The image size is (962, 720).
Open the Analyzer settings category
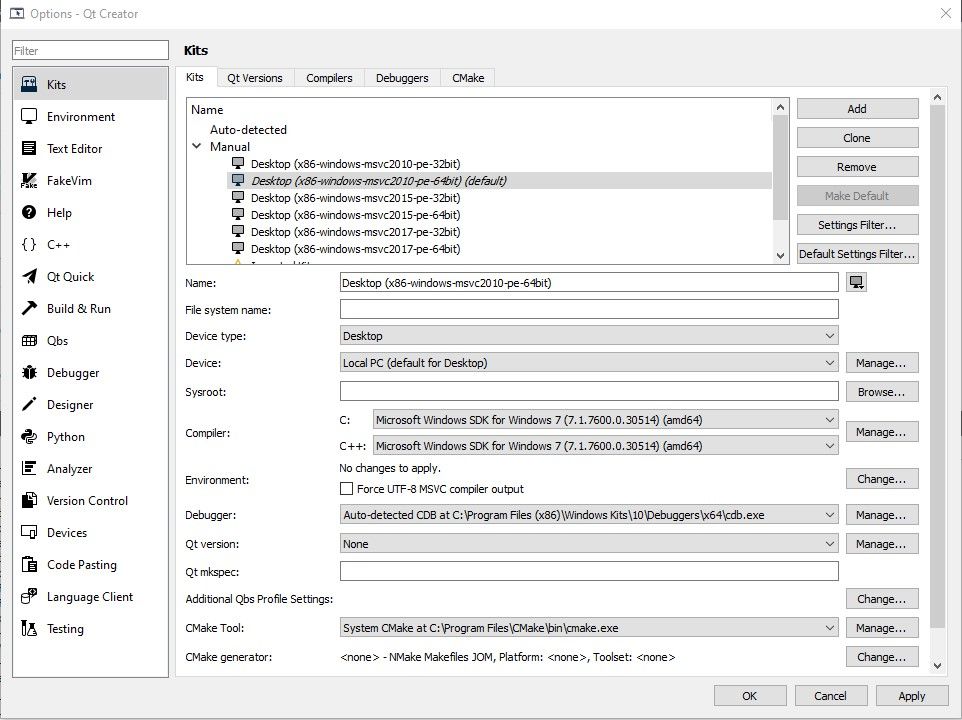click(90, 469)
